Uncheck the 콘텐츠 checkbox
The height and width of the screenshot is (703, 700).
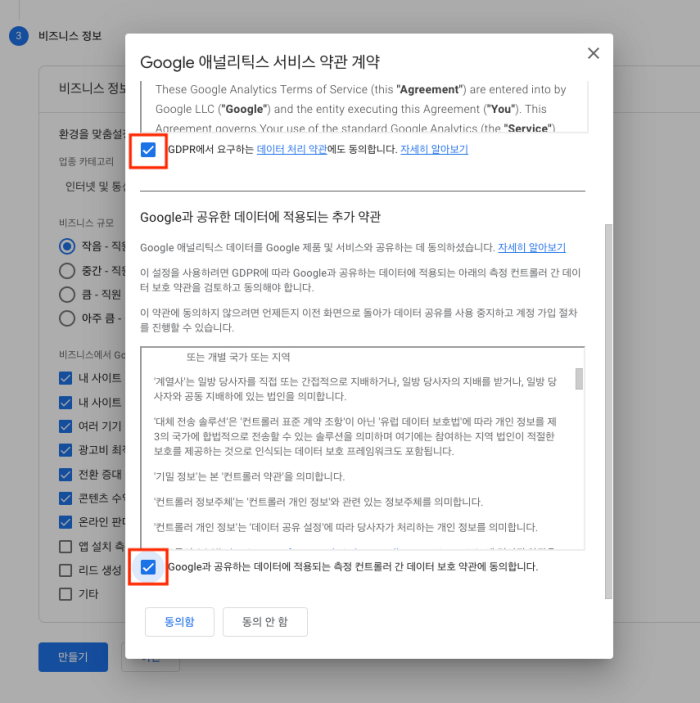65,498
